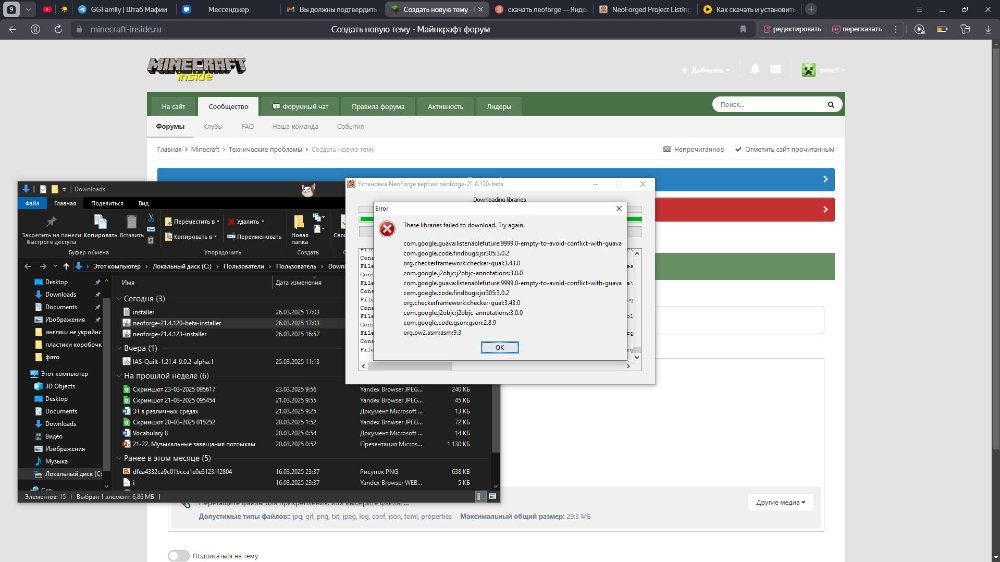Open the Minecraft breadcrumb link

(x=205, y=149)
